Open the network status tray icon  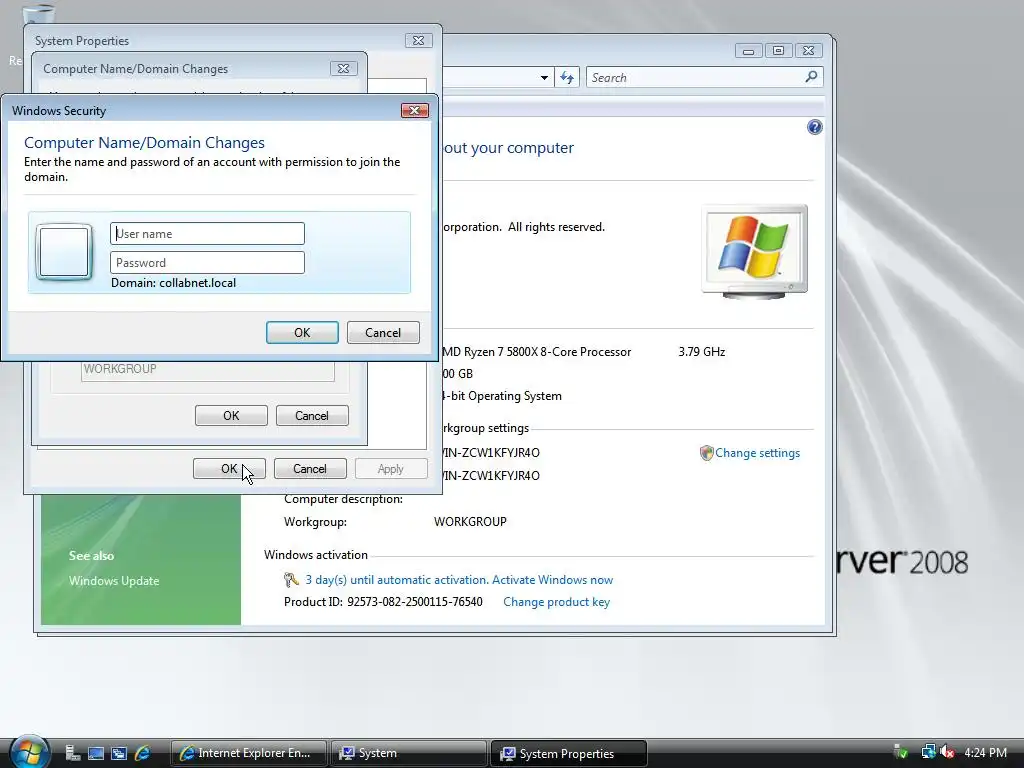click(x=928, y=752)
